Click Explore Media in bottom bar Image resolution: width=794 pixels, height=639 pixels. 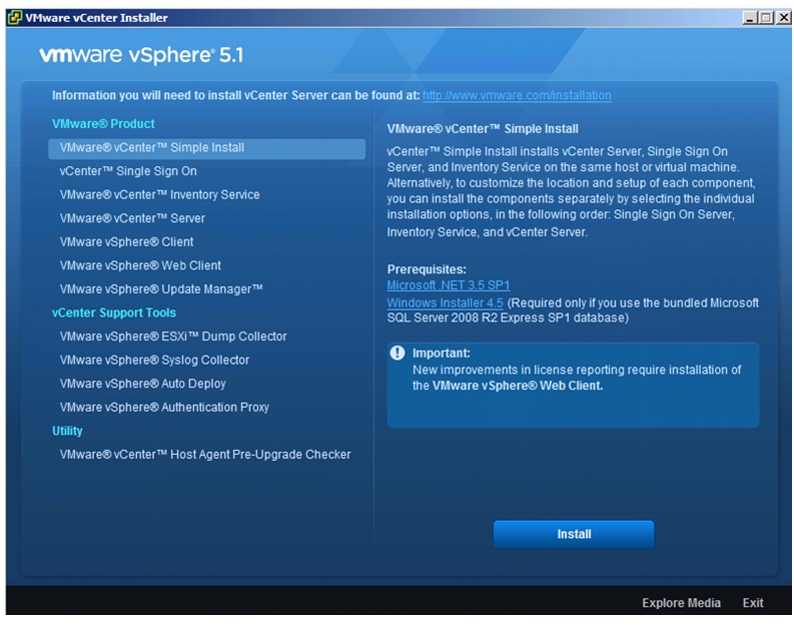[681, 603]
